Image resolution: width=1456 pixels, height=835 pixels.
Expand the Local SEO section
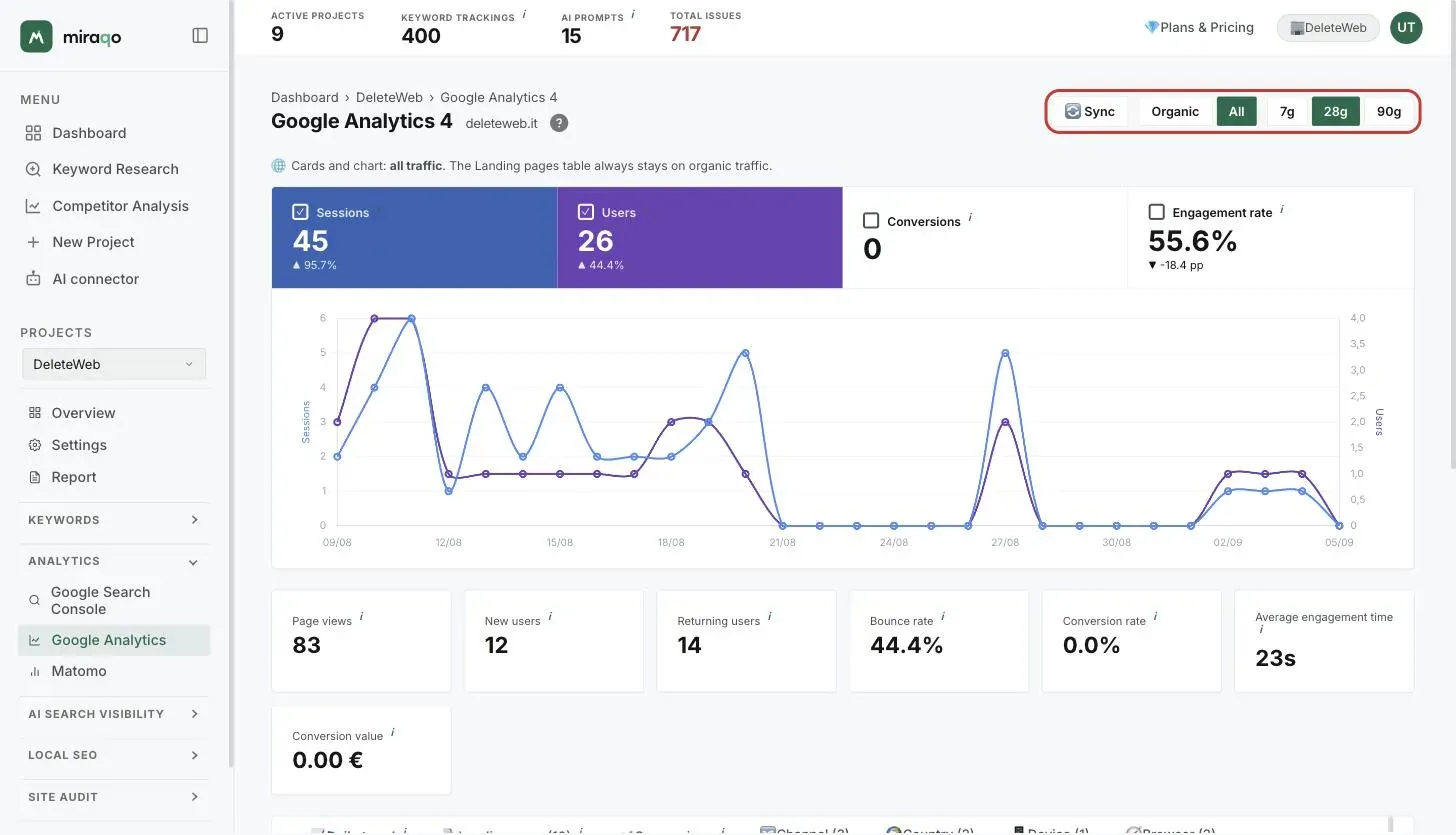point(114,755)
